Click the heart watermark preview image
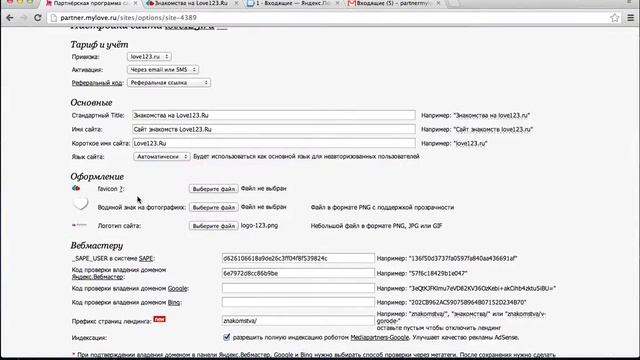 [x=80, y=203]
